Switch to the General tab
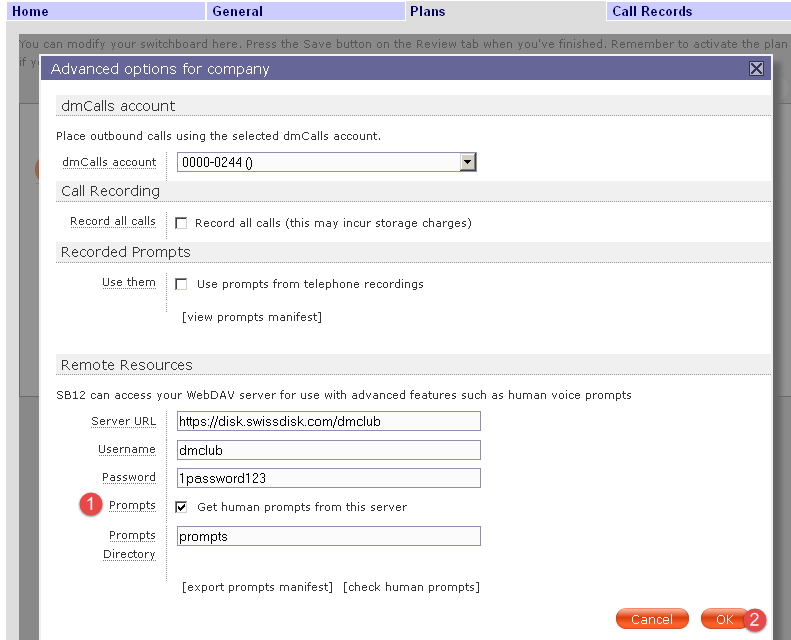This screenshot has width=791, height=640. [x=306, y=11]
